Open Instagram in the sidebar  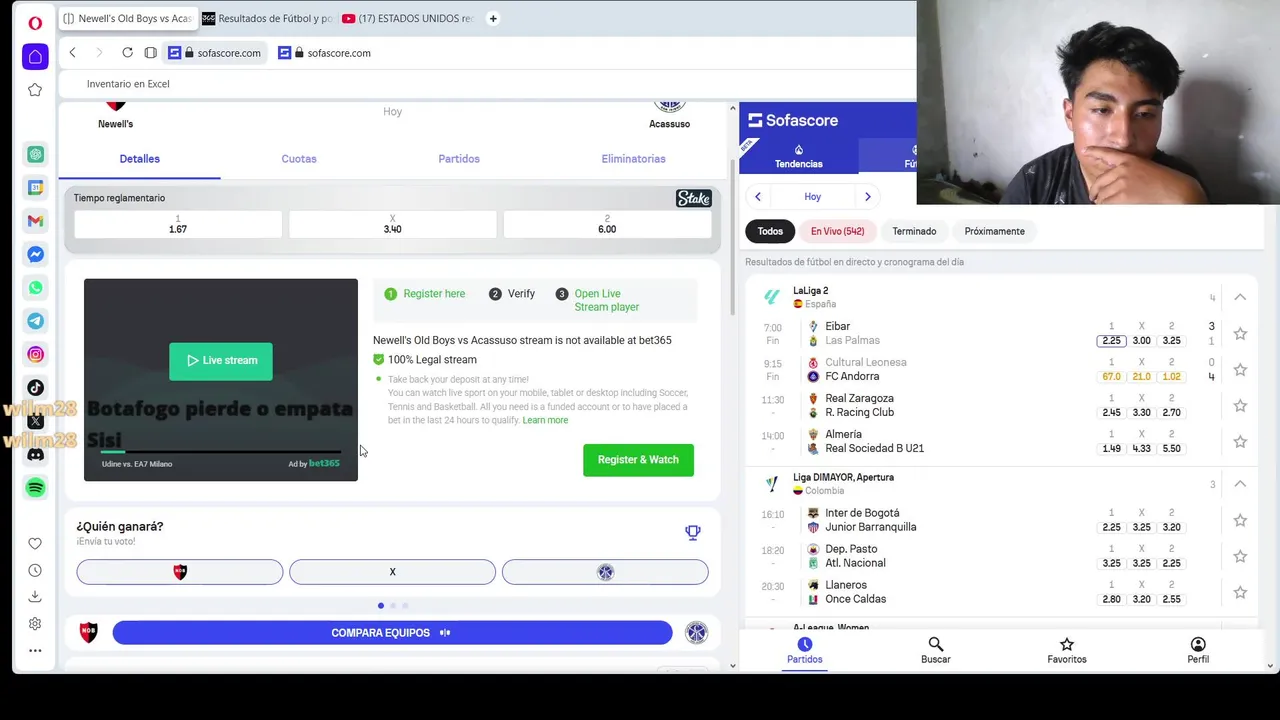(x=35, y=354)
